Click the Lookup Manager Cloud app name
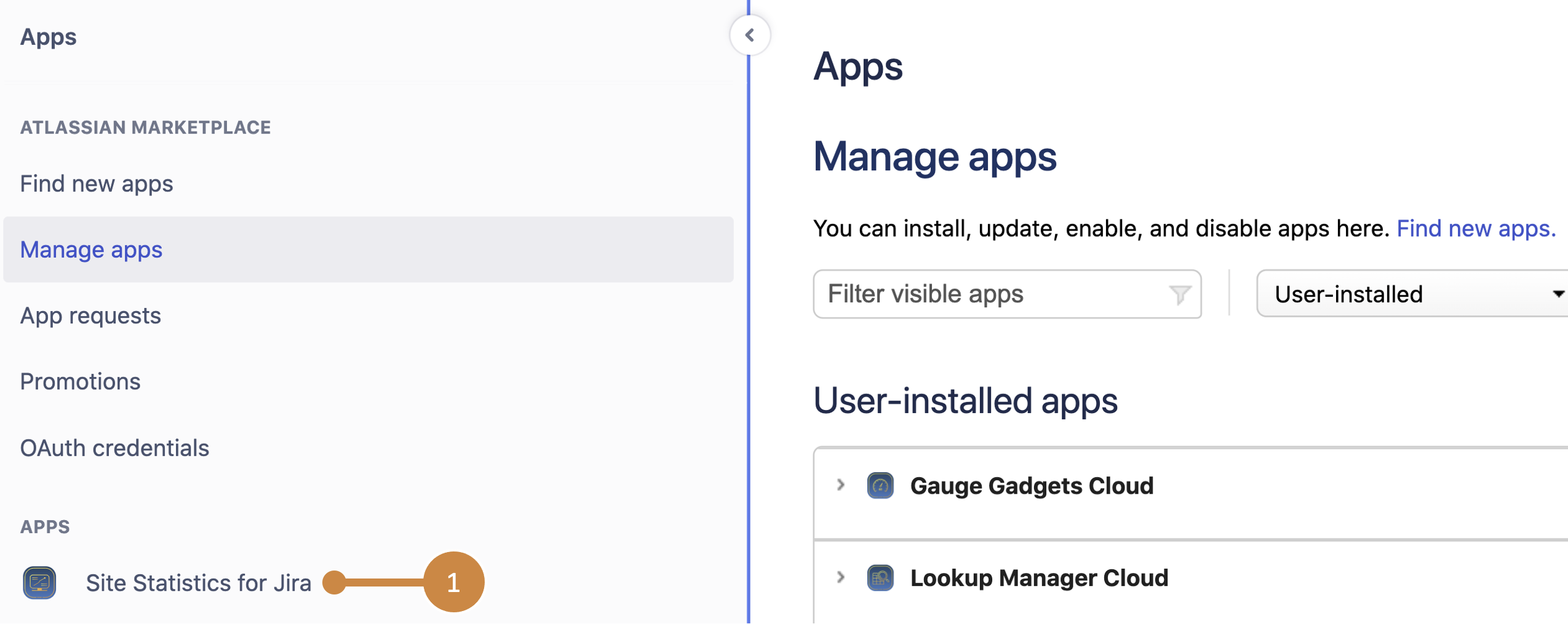The image size is (1568, 624). point(1038,578)
